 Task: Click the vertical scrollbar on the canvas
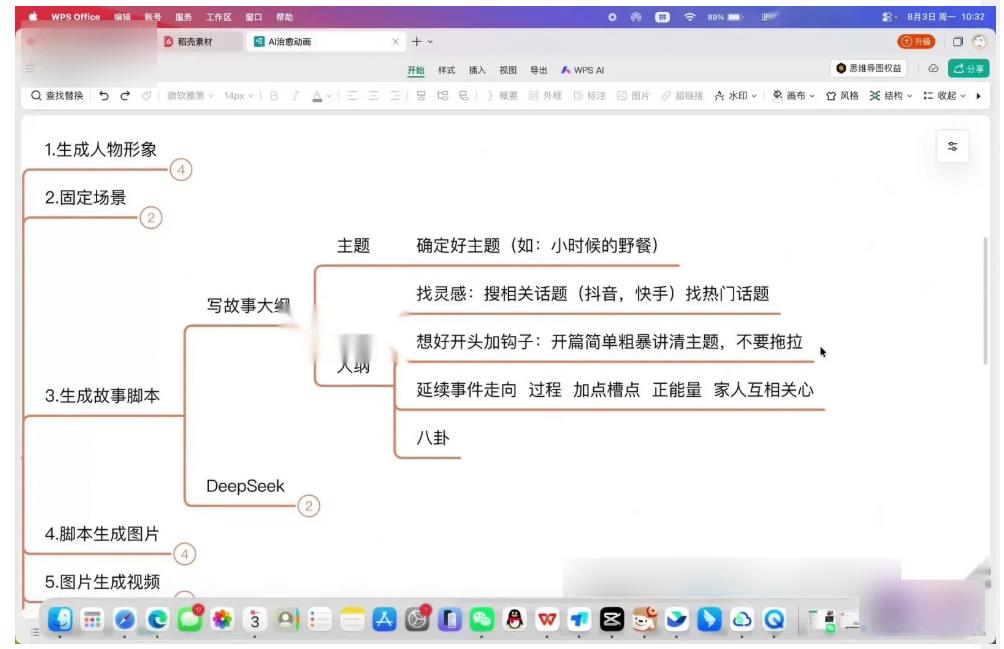[x=985, y=301]
